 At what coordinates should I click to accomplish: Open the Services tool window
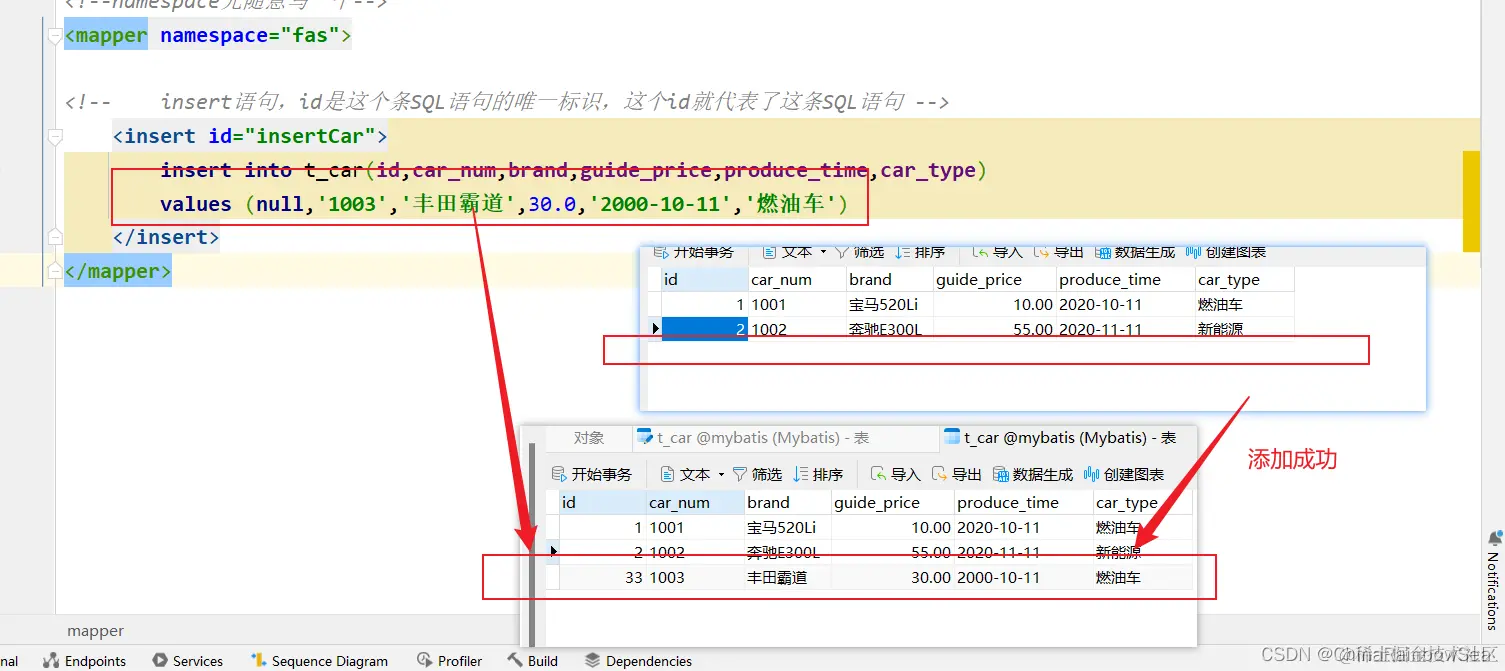pyautogui.click(x=187, y=661)
